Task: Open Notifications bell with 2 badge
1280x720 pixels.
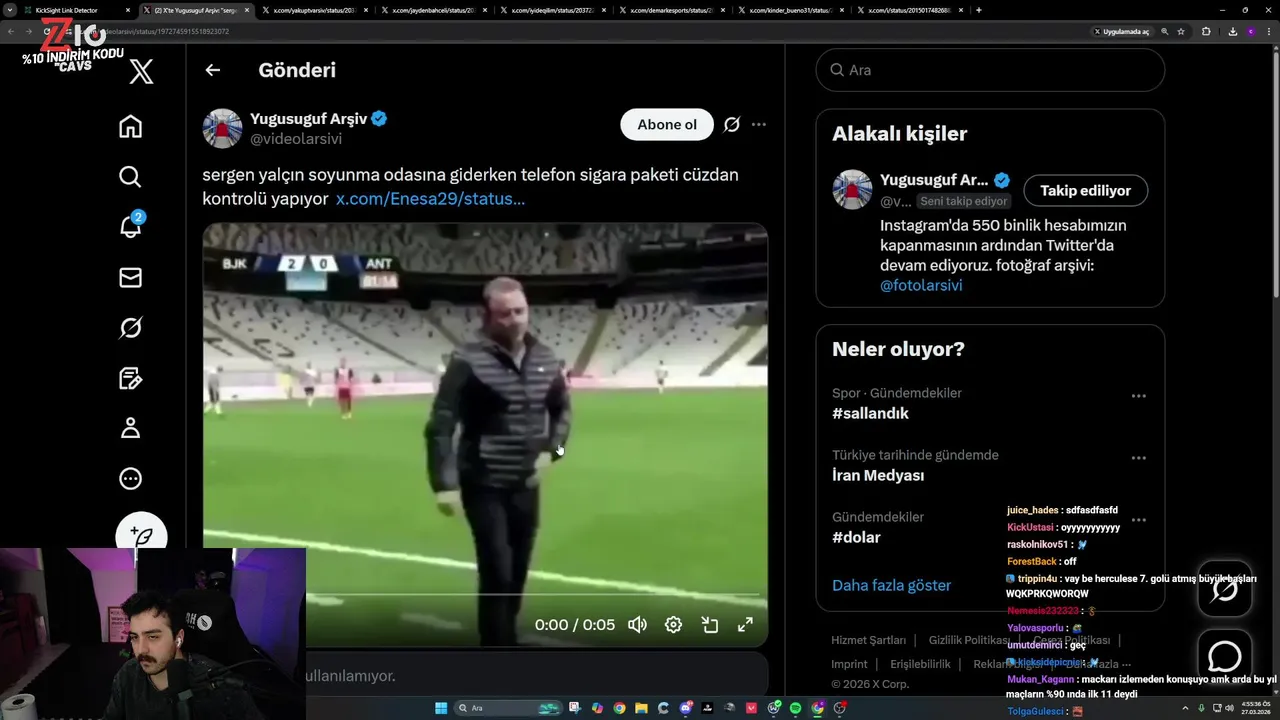Action: 130,227
